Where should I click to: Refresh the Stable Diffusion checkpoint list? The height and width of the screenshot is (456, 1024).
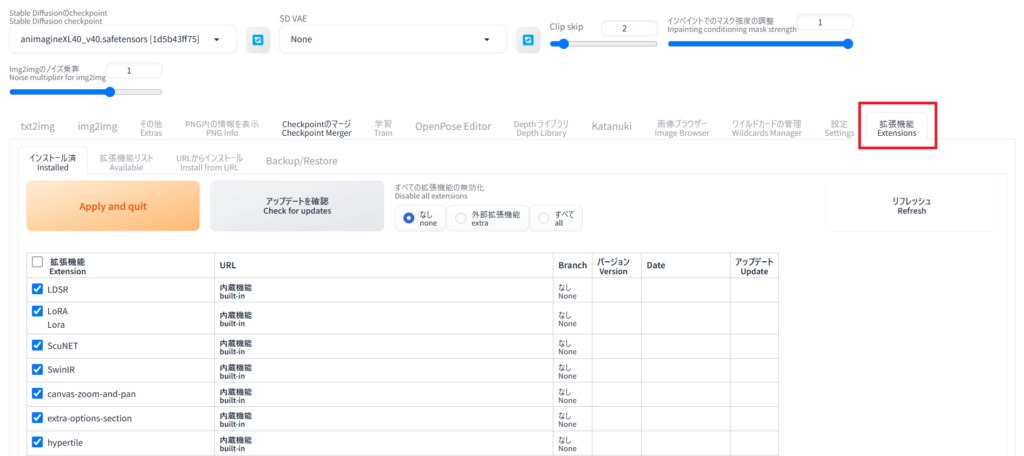(258, 40)
